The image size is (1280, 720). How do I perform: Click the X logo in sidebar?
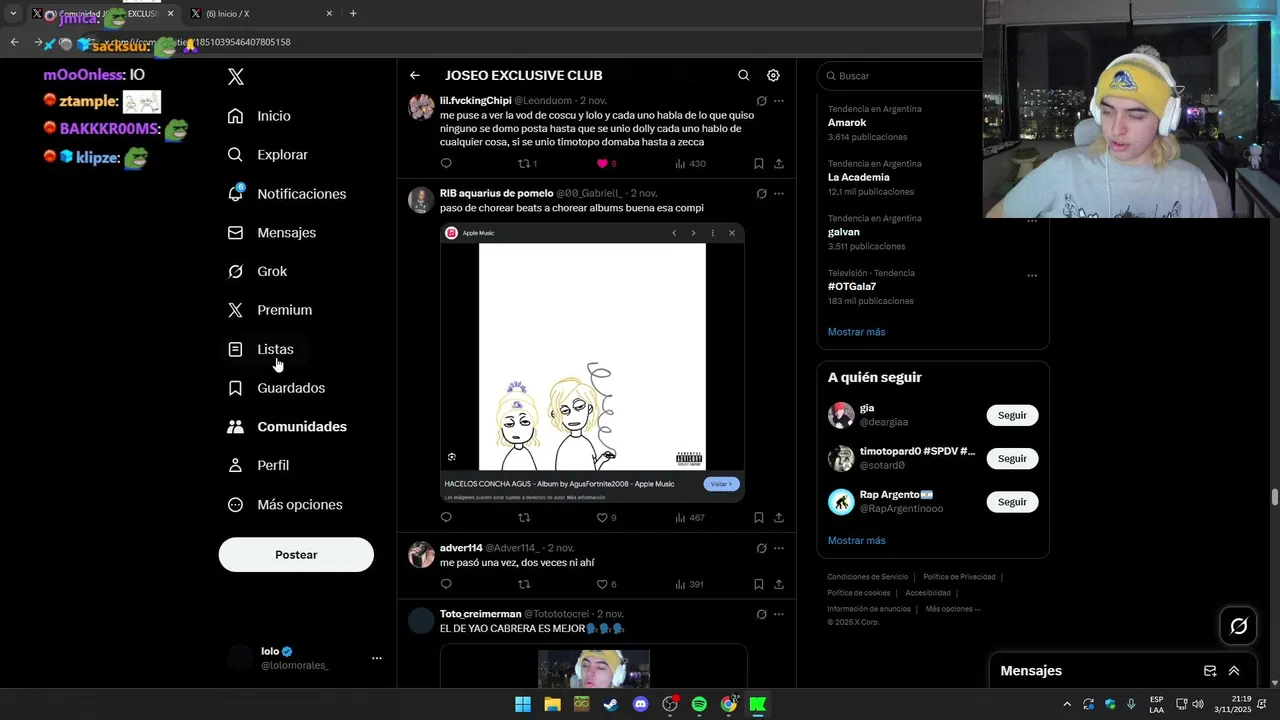tap(236, 76)
